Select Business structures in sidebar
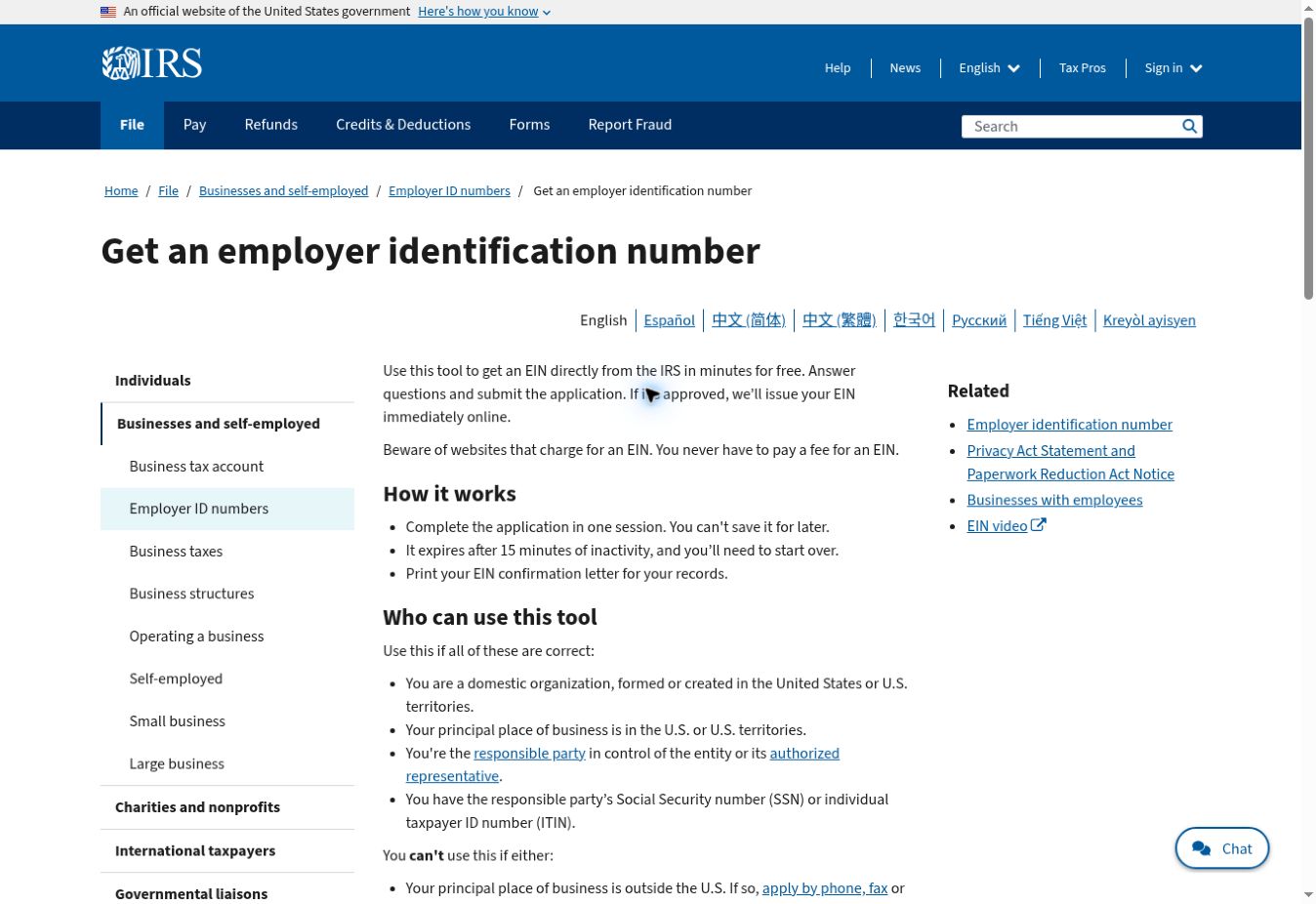The image size is (1316, 904). click(x=227, y=594)
